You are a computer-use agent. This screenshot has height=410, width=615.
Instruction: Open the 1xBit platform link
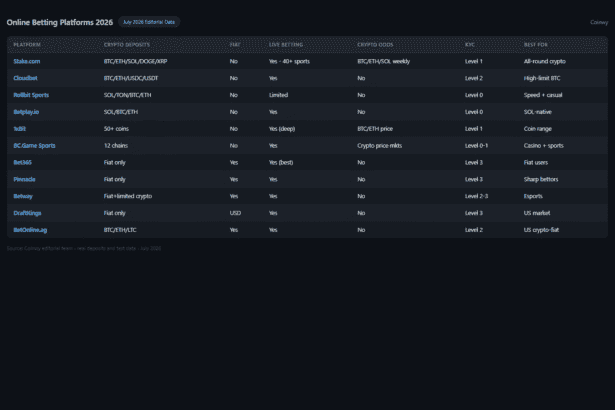coord(20,129)
